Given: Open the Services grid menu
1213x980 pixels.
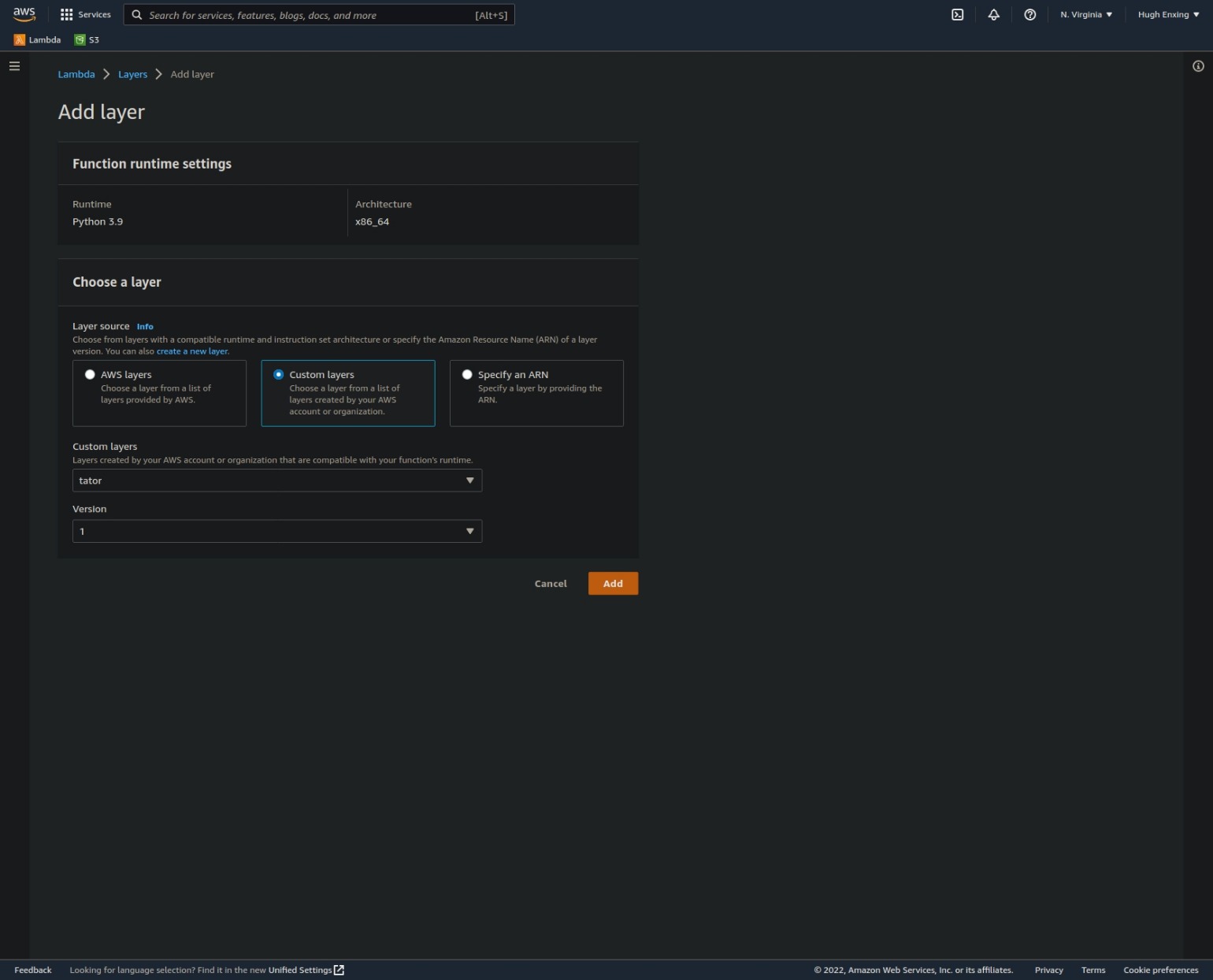Looking at the screenshot, I should coord(85,15).
